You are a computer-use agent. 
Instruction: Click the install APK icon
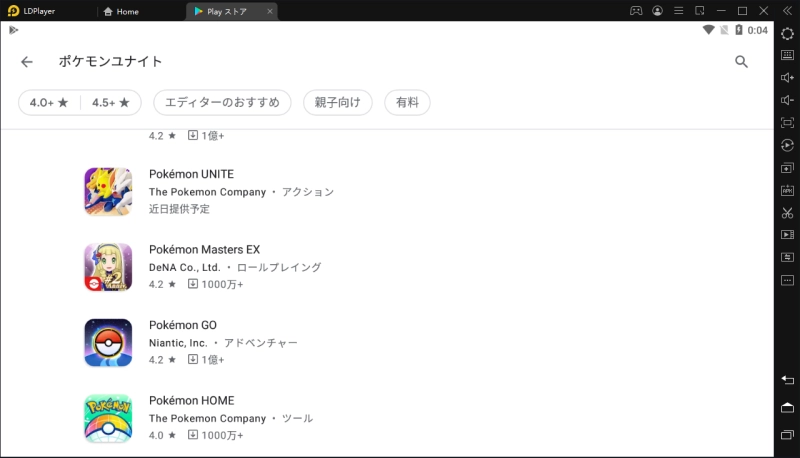[x=787, y=190]
